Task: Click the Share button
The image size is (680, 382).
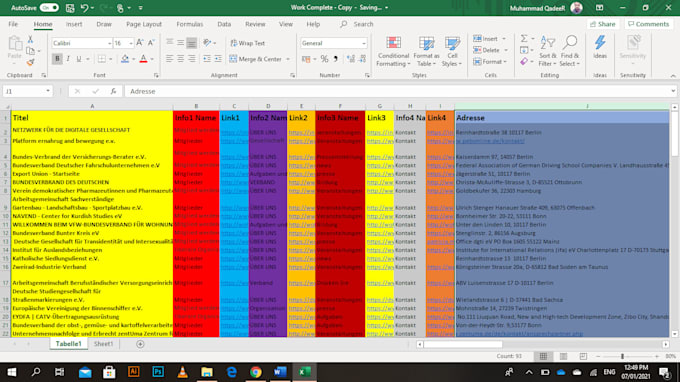Action: click(603, 24)
